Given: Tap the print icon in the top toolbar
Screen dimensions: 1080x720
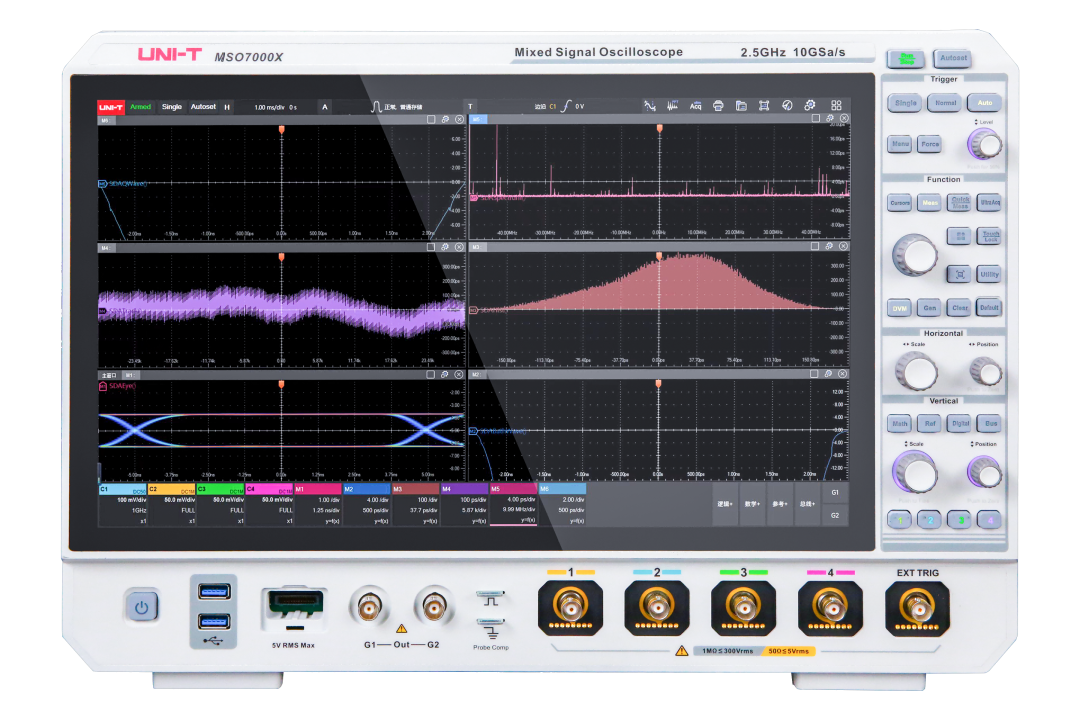Looking at the screenshot, I should (x=718, y=105).
